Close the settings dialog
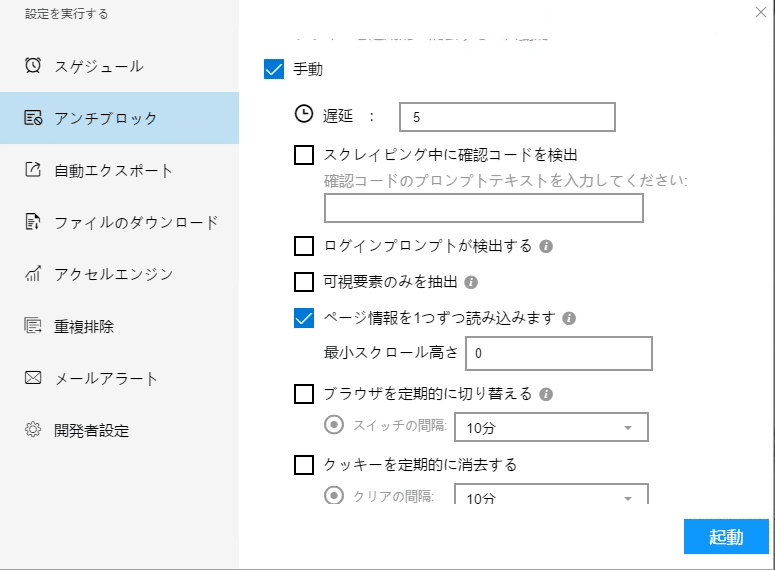The image size is (775, 570). click(759, 13)
